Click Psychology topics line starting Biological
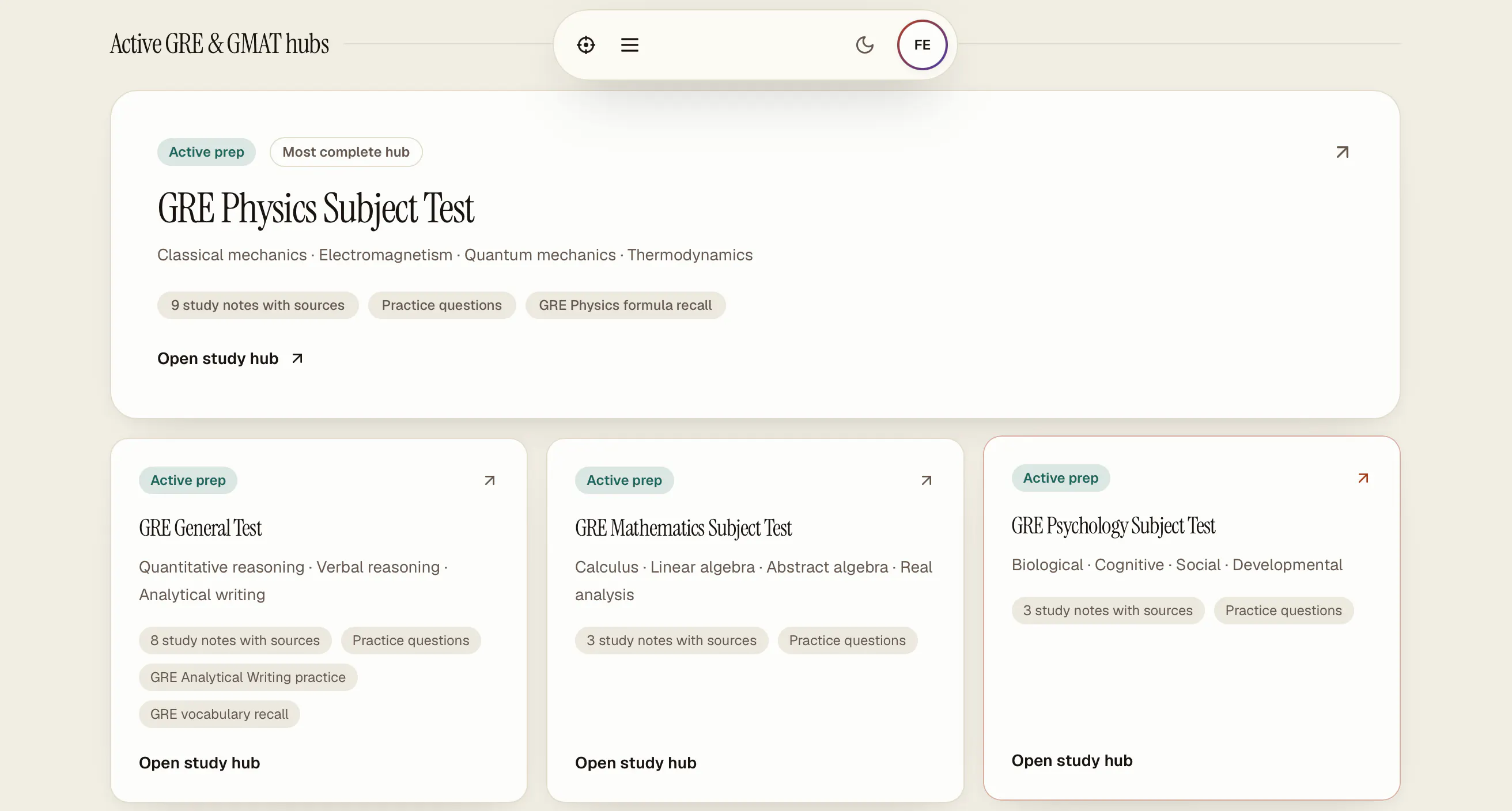 tap(1177, 564)
